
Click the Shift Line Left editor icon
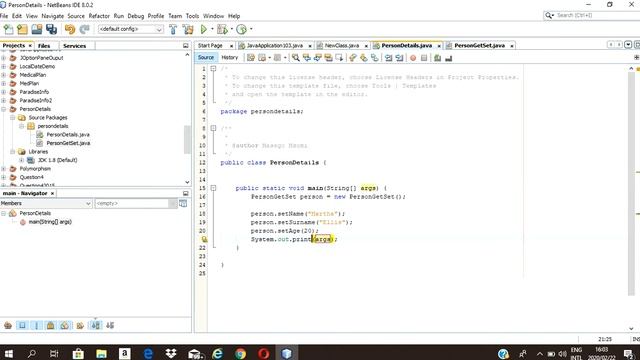click(388, 58)
